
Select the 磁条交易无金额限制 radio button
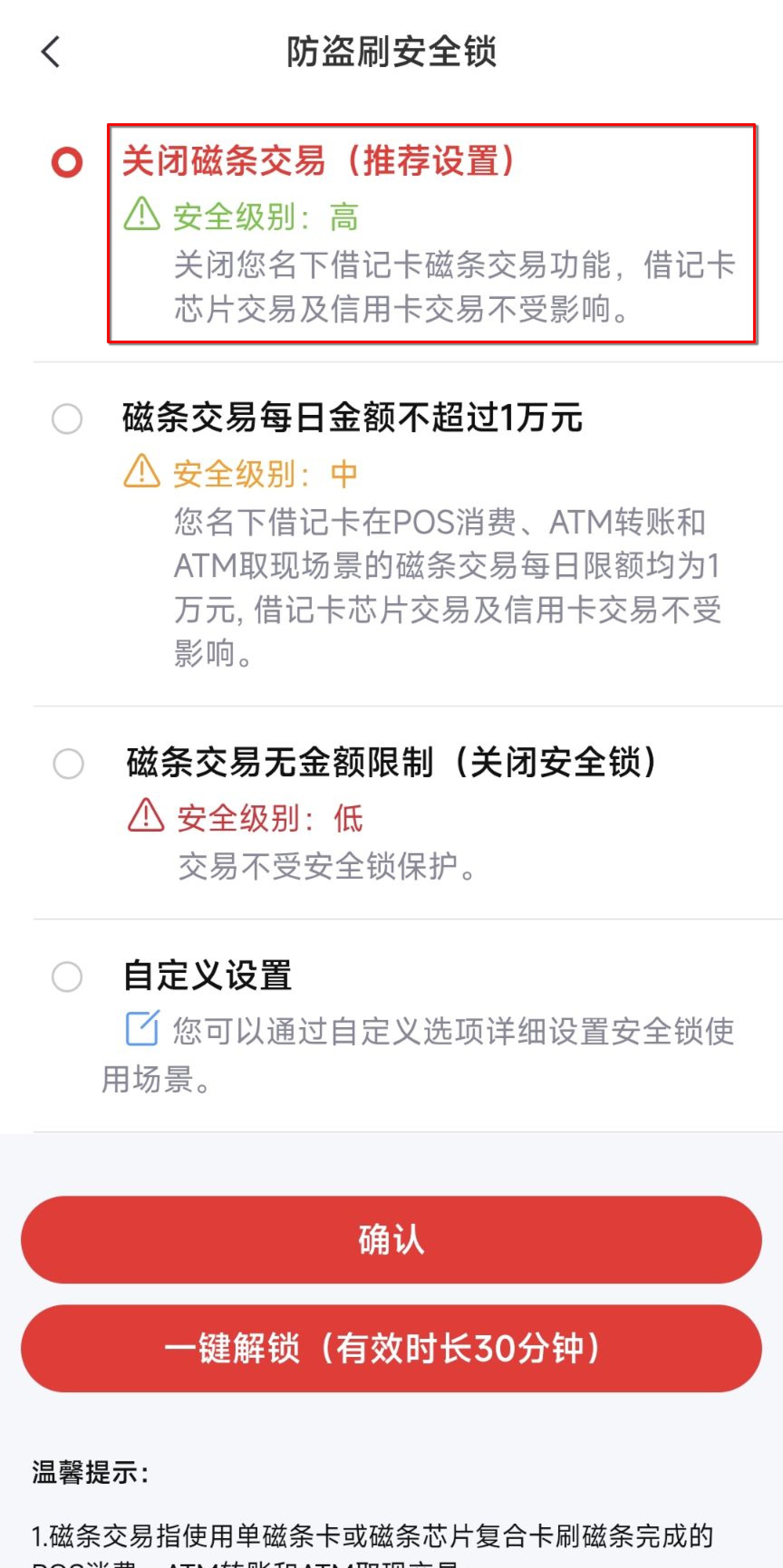tap(68, 763)
